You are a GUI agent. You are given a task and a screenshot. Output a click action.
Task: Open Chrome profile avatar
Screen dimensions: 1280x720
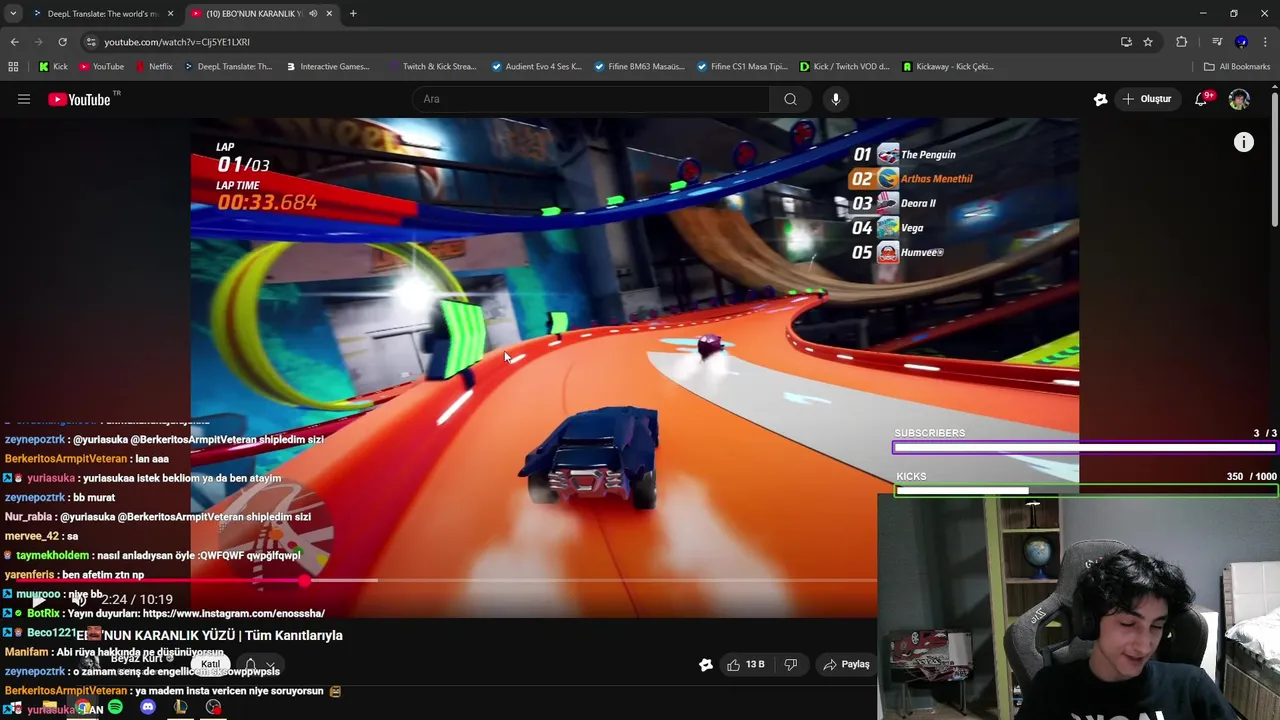(1241, 42)
